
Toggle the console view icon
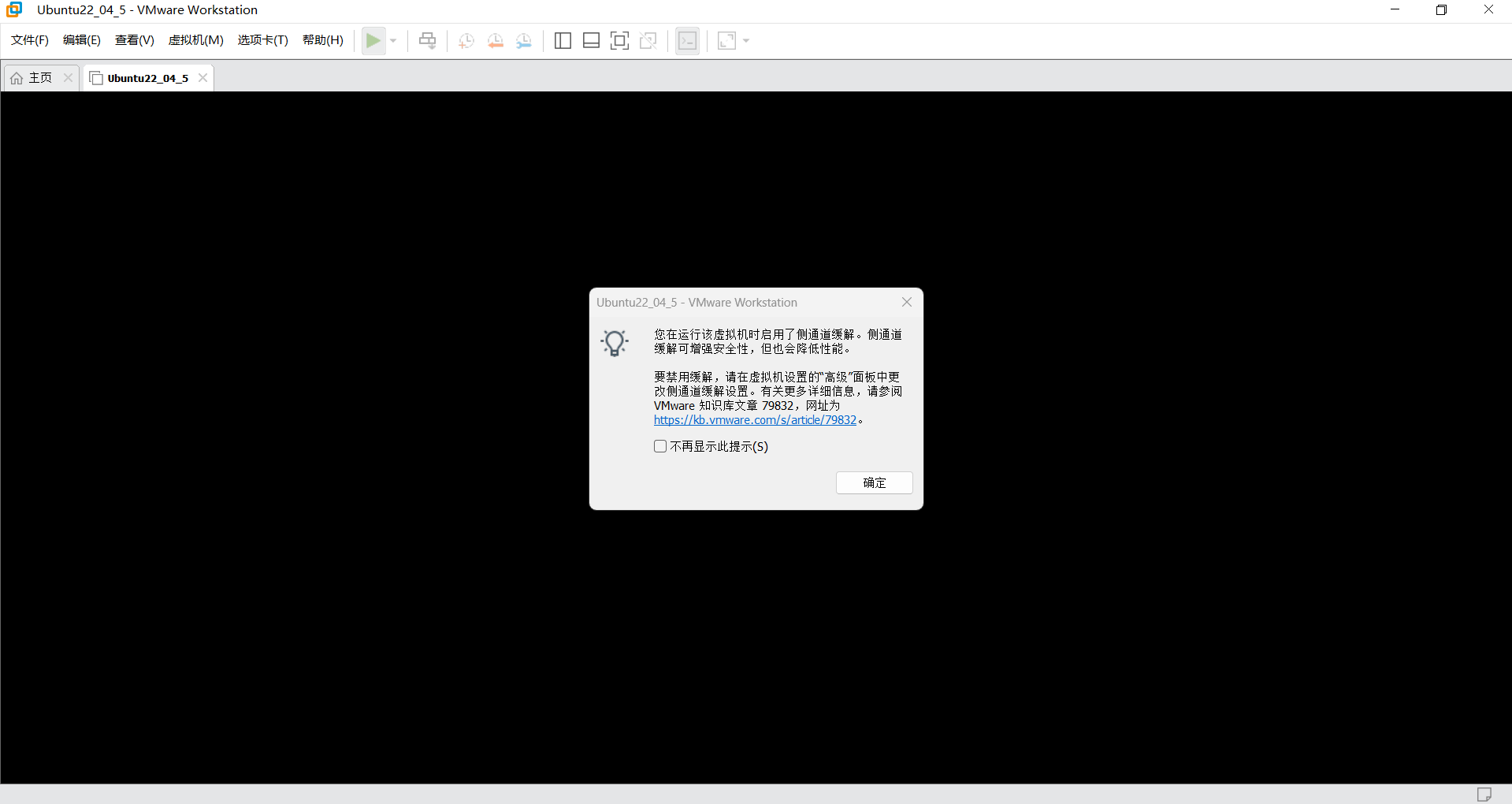click(x=686, y=40)
